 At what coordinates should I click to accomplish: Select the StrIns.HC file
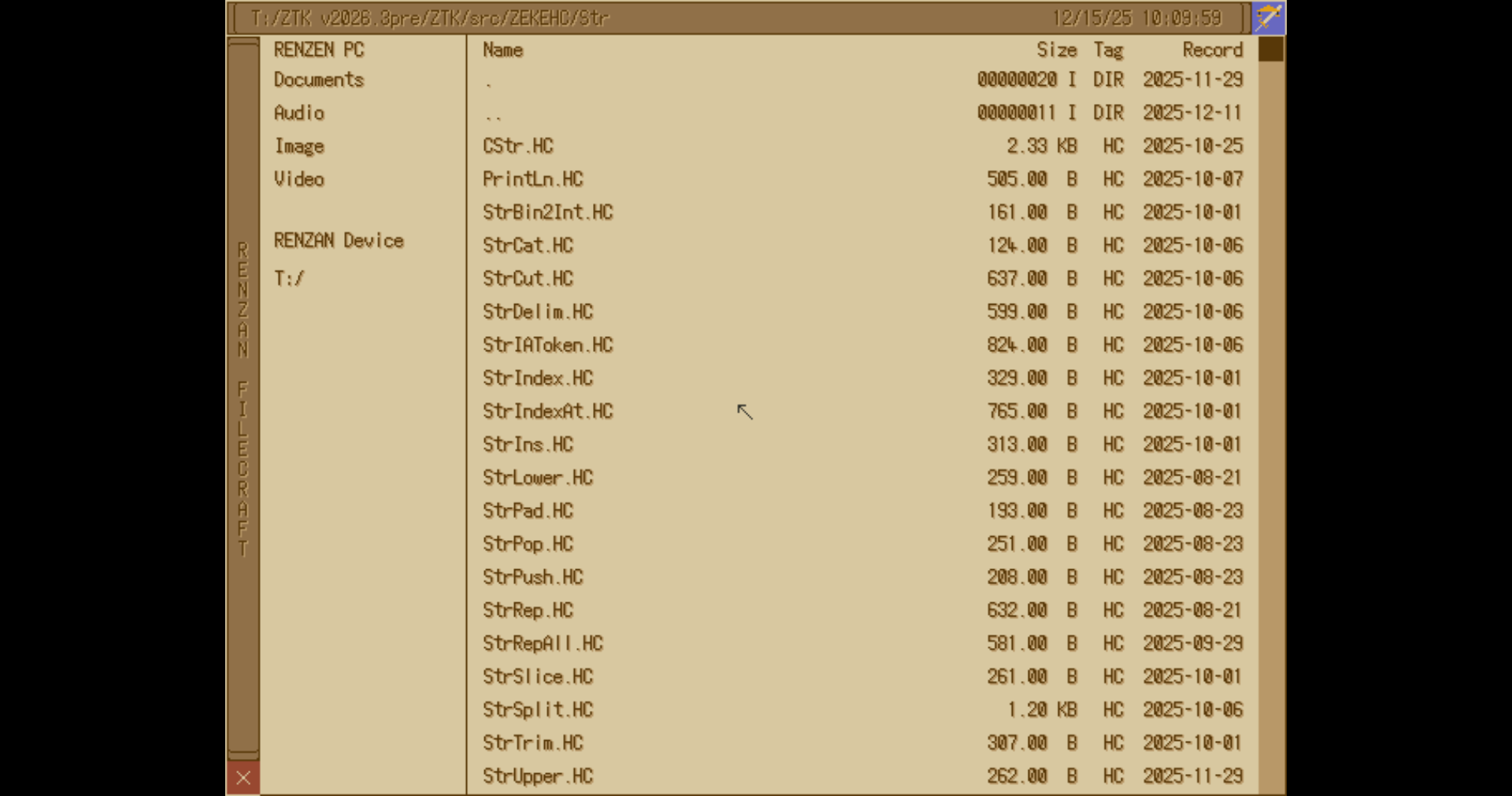click(862, 444)
